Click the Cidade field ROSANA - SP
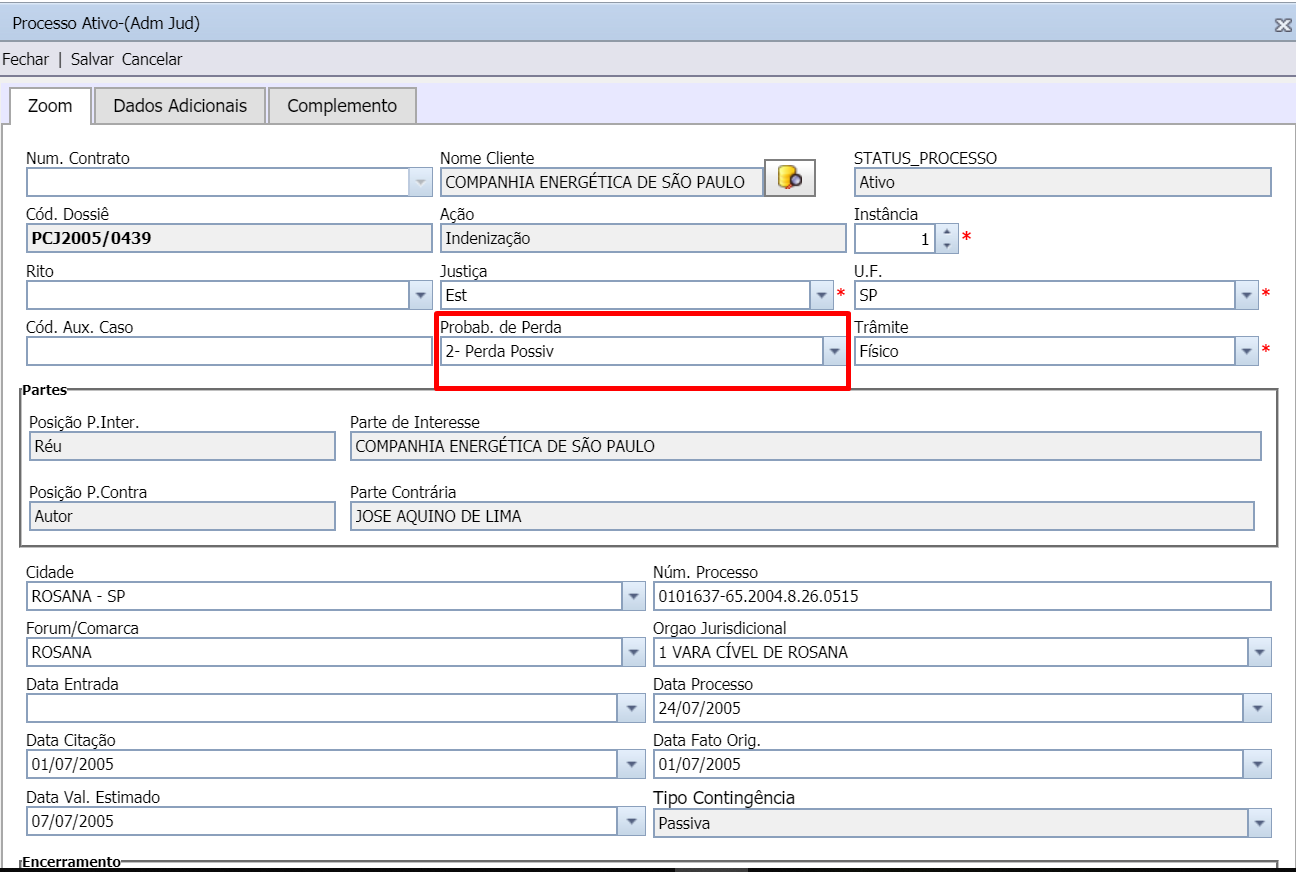 (324, 597)
